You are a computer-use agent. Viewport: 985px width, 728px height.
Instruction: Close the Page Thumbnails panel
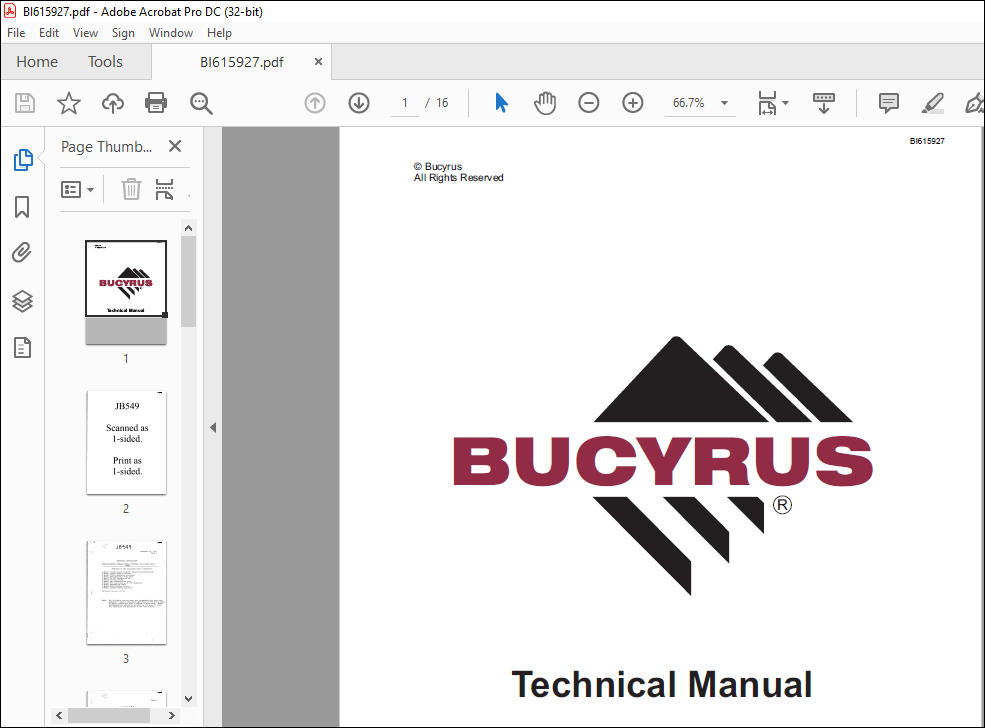175,146
